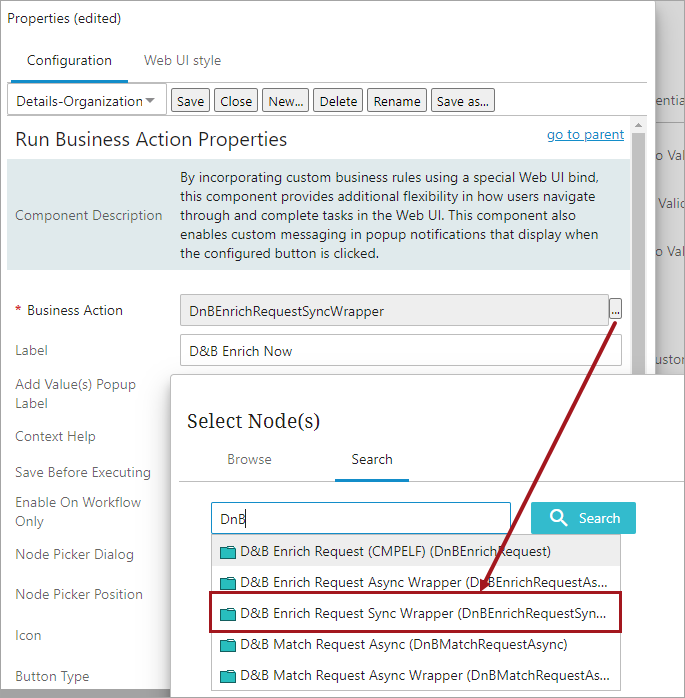Click folder icon of D&B Enrich Request Sync Wrapper
This screenshot has height=698, width=685.
[x=227, y=613]
